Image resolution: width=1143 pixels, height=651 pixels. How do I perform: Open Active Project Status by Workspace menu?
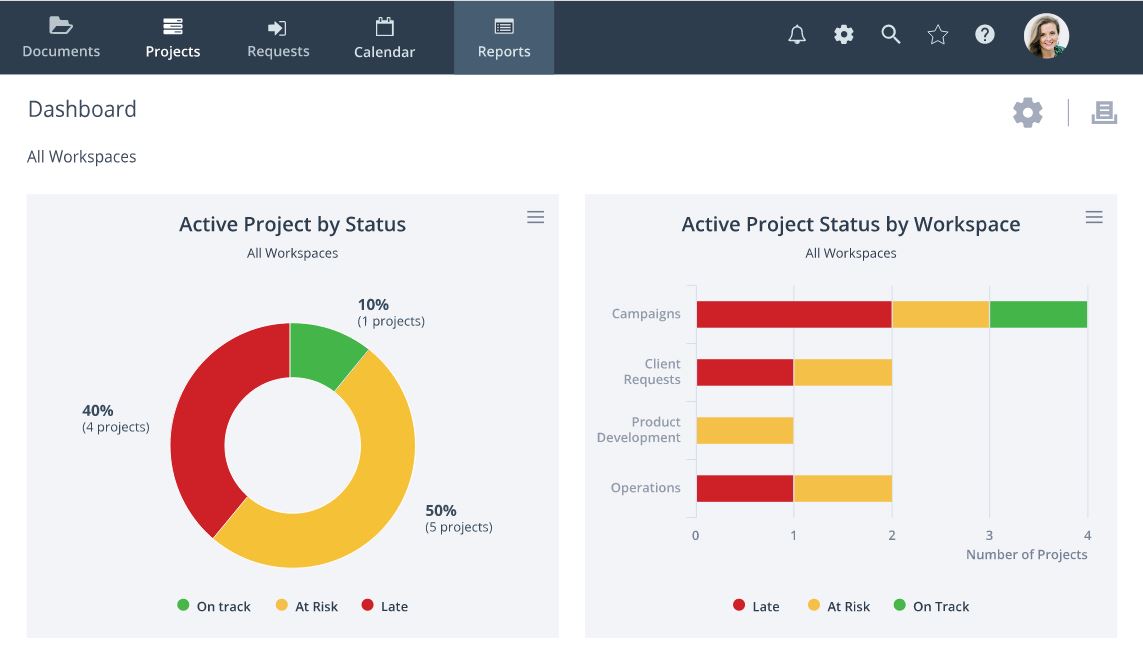(x=1094, y=217)
